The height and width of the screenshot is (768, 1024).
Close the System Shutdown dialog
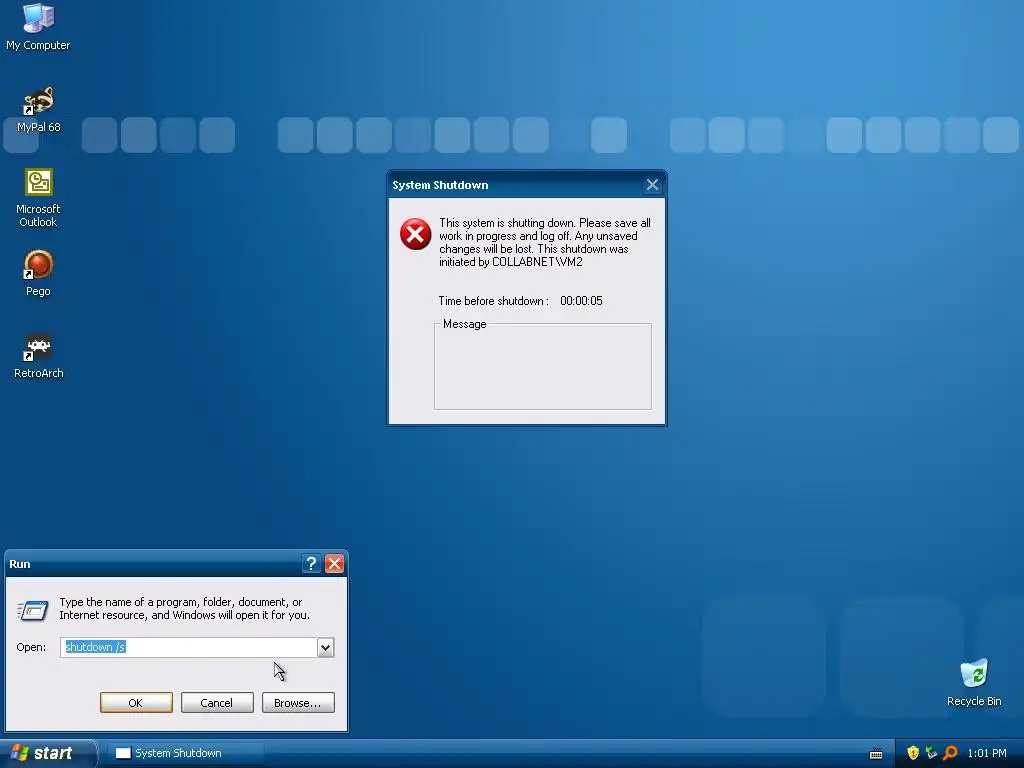[x=652, y=185]
